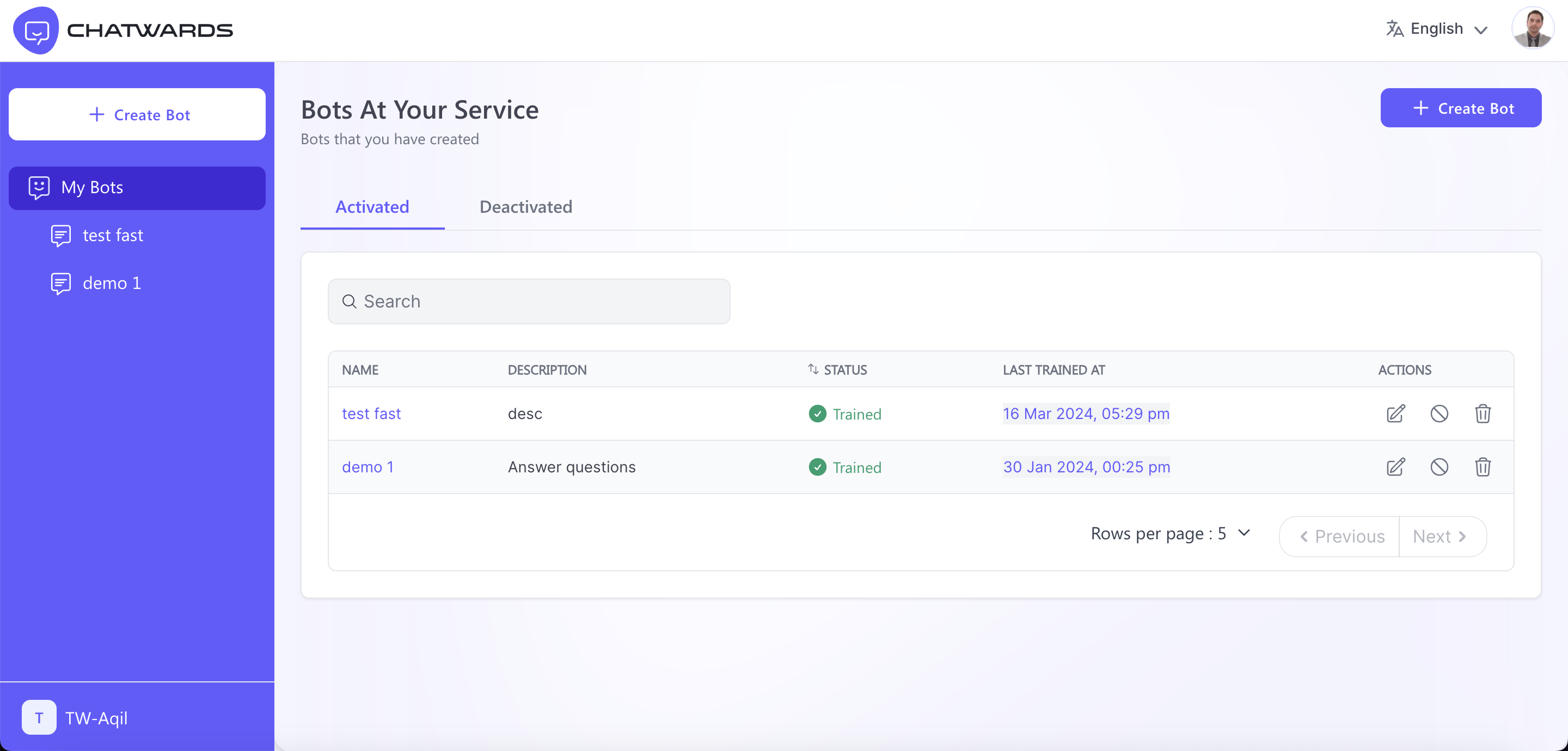
Task: Delete the demo 1 bot
Action: [x=1482, y=467]
